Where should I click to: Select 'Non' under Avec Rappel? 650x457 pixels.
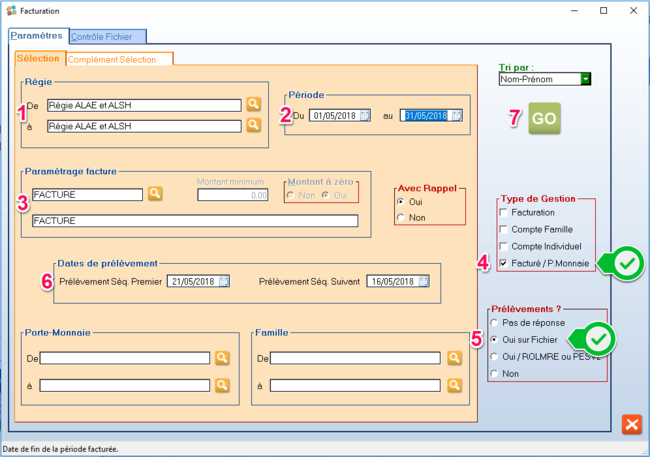403,217
